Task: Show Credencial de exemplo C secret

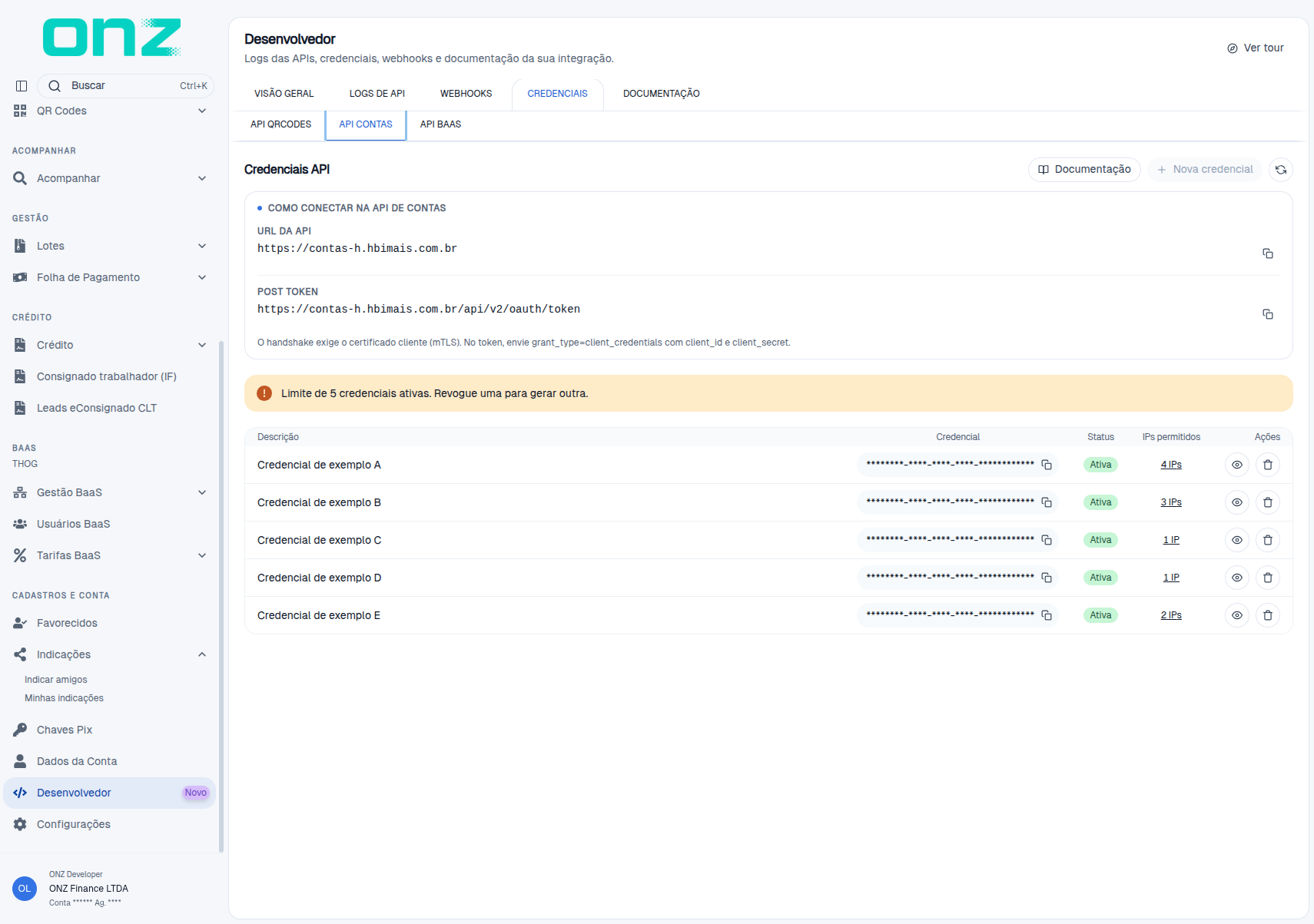Action: (x=1237, y=540)
